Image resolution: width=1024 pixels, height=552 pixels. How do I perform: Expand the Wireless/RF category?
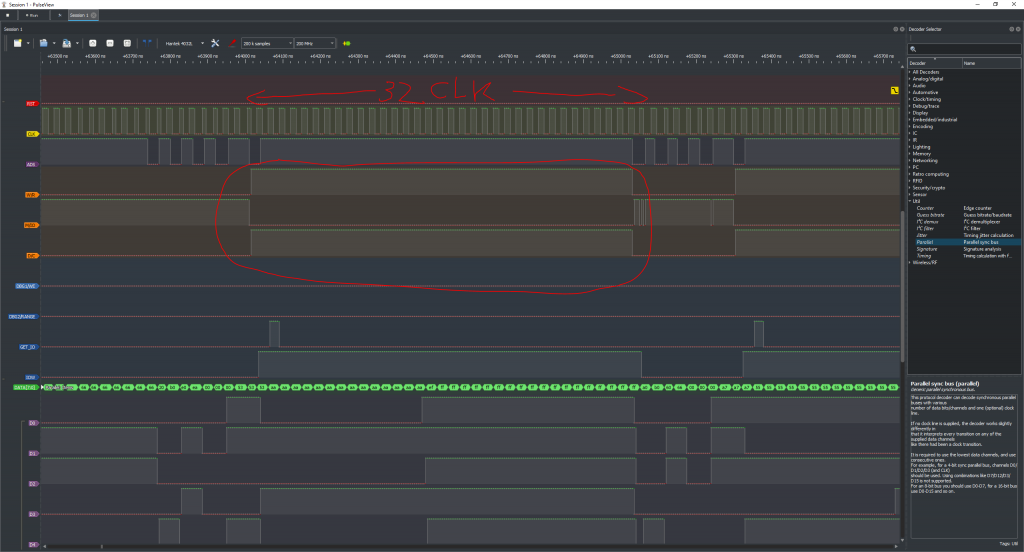(x=910, y=263)
